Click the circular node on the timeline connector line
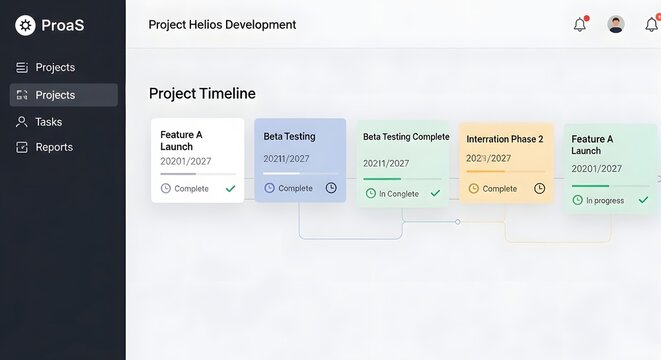 [457, 222]
